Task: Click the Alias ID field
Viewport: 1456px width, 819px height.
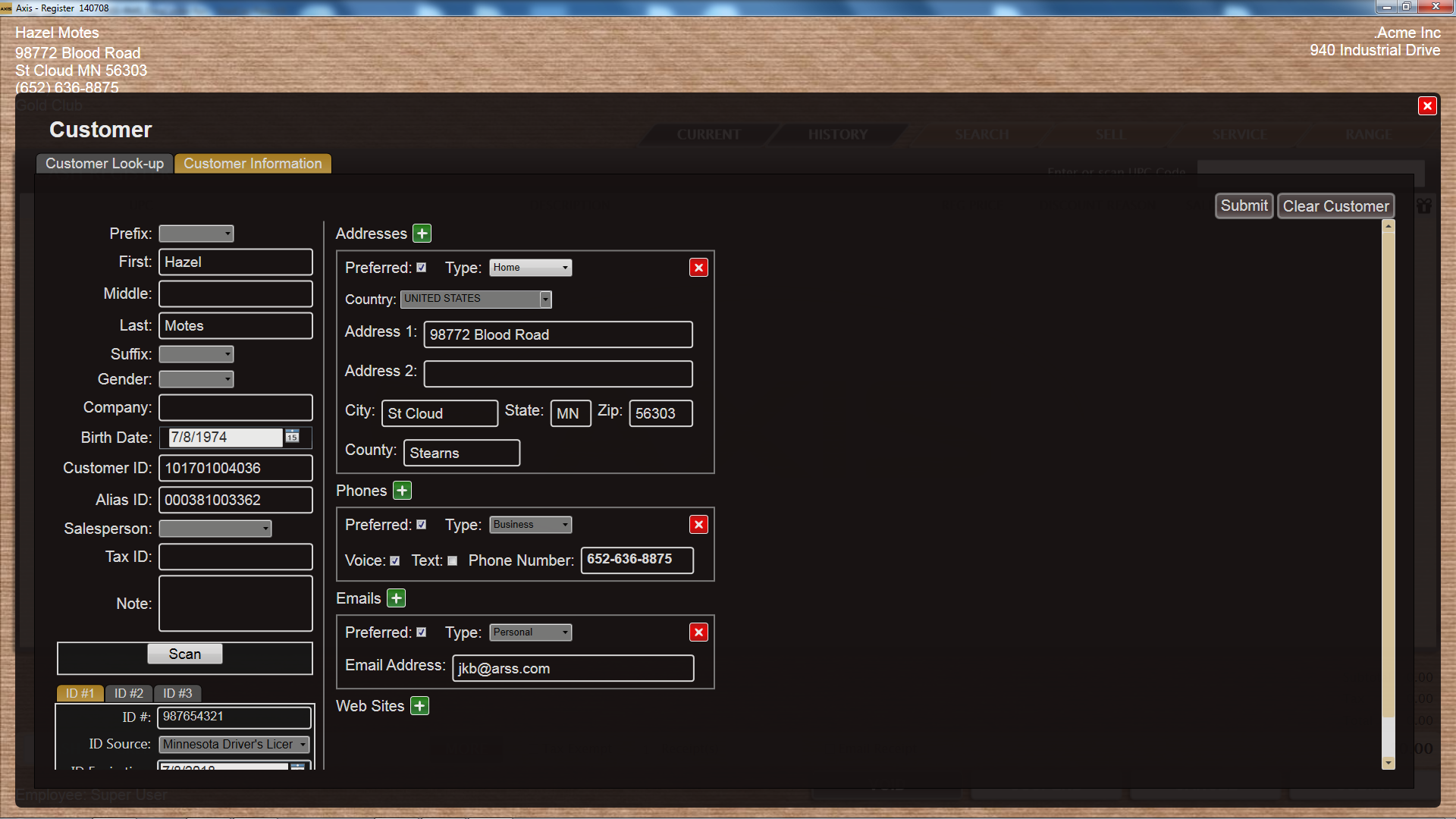Action: coord(236,500)
